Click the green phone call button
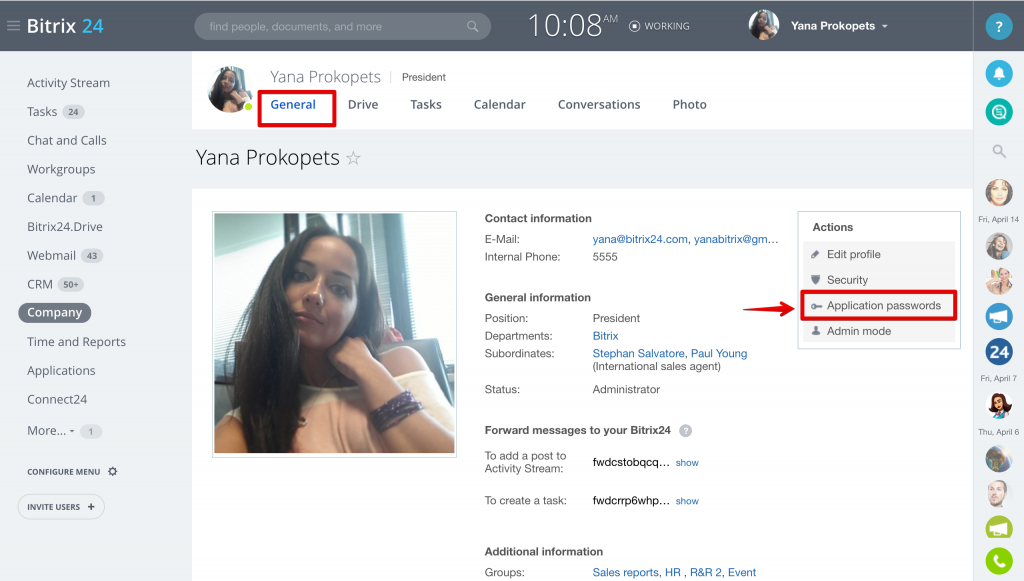1024x581 pixels. [x=999, y=561]
